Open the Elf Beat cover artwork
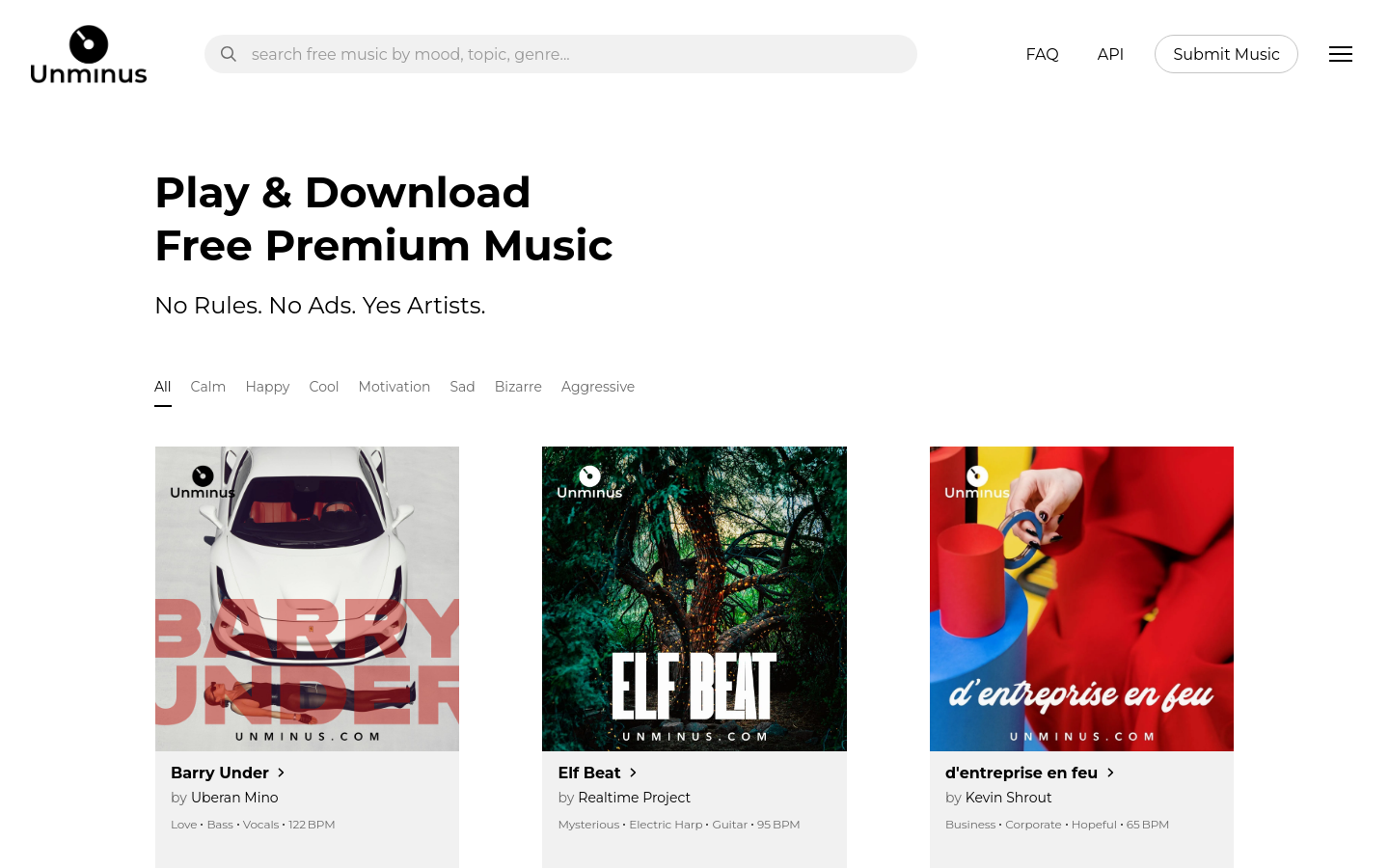 pyautogui.click(x=694, y=599)
